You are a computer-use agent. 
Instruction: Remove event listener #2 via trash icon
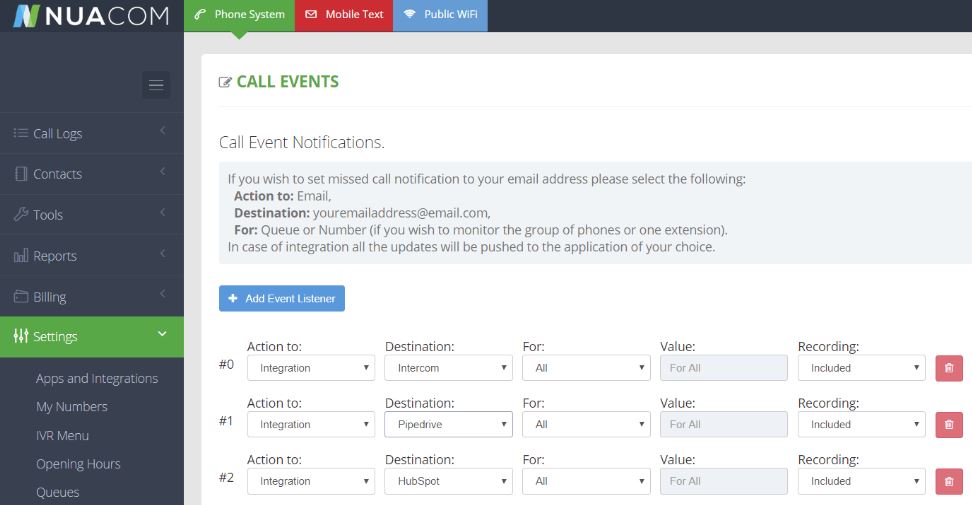(949, 481)
